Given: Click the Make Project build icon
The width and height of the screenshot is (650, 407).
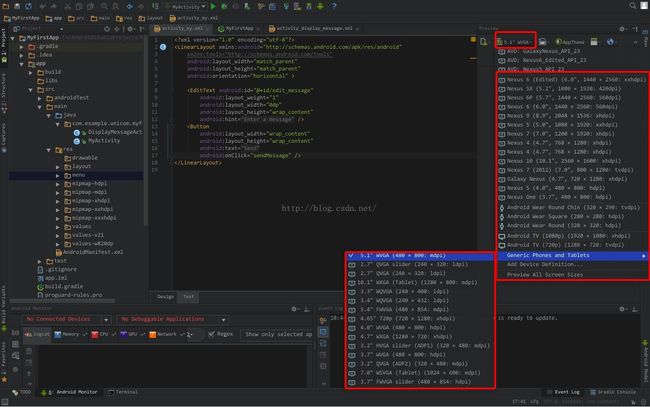Looking at the screenshot, I should point(155,6).
